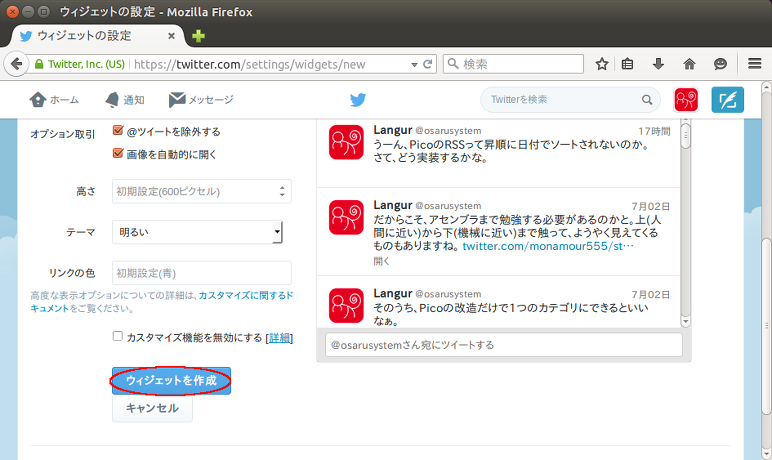This screenshot has height=460, width=772.
Task: Go to Twitter ホーム
Action: pos(54,99)
